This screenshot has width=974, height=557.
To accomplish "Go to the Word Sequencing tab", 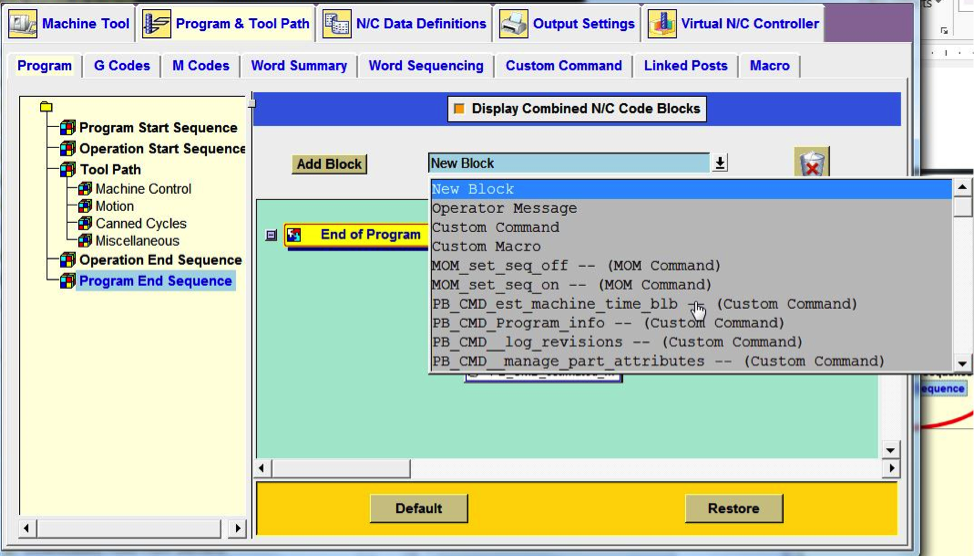I will click(426, 66).
